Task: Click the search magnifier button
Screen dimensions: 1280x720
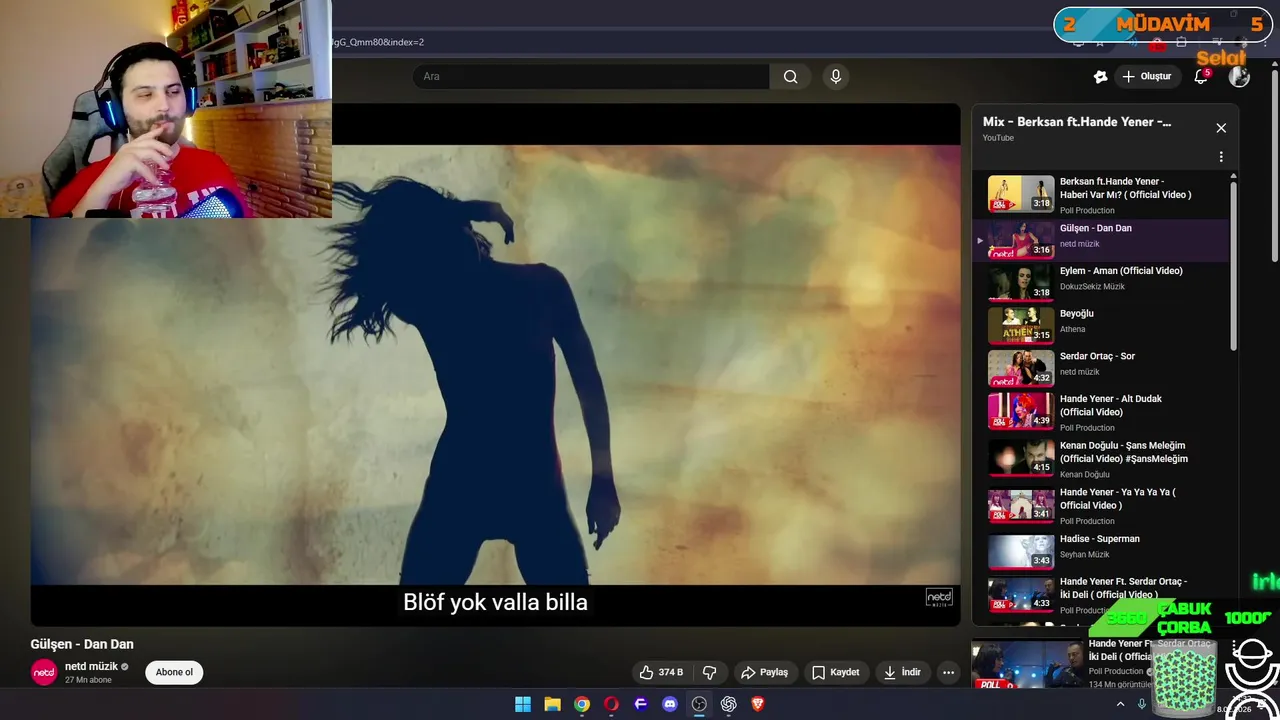Action: tap(790, 76)
